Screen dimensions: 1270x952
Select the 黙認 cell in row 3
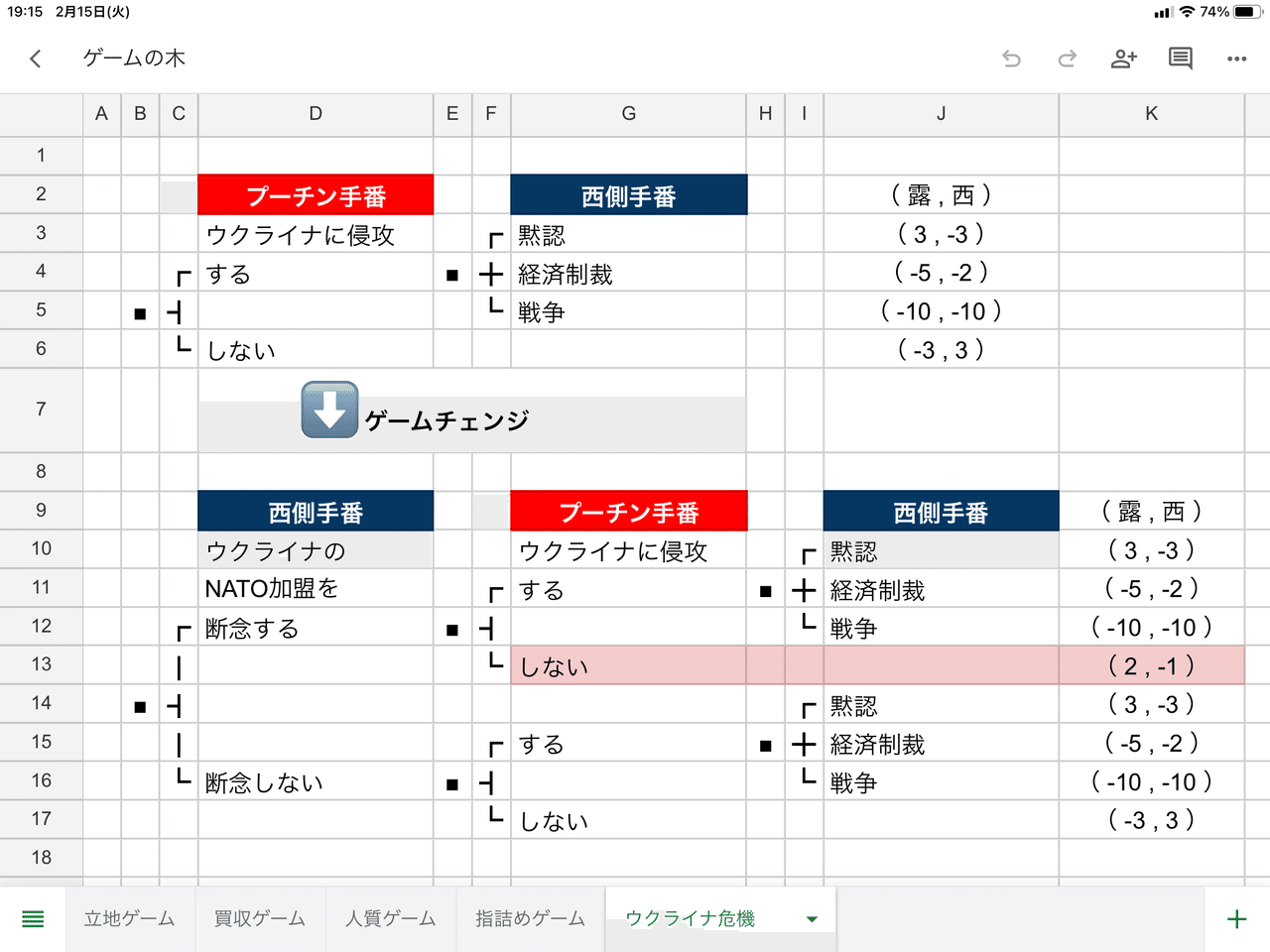[629, 234]
